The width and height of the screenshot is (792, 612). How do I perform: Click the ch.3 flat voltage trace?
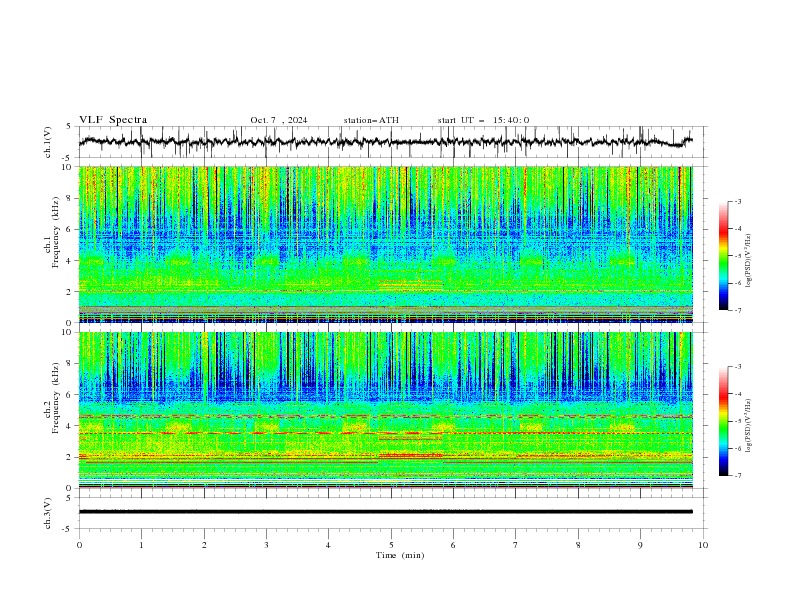[x=385, y=512]
